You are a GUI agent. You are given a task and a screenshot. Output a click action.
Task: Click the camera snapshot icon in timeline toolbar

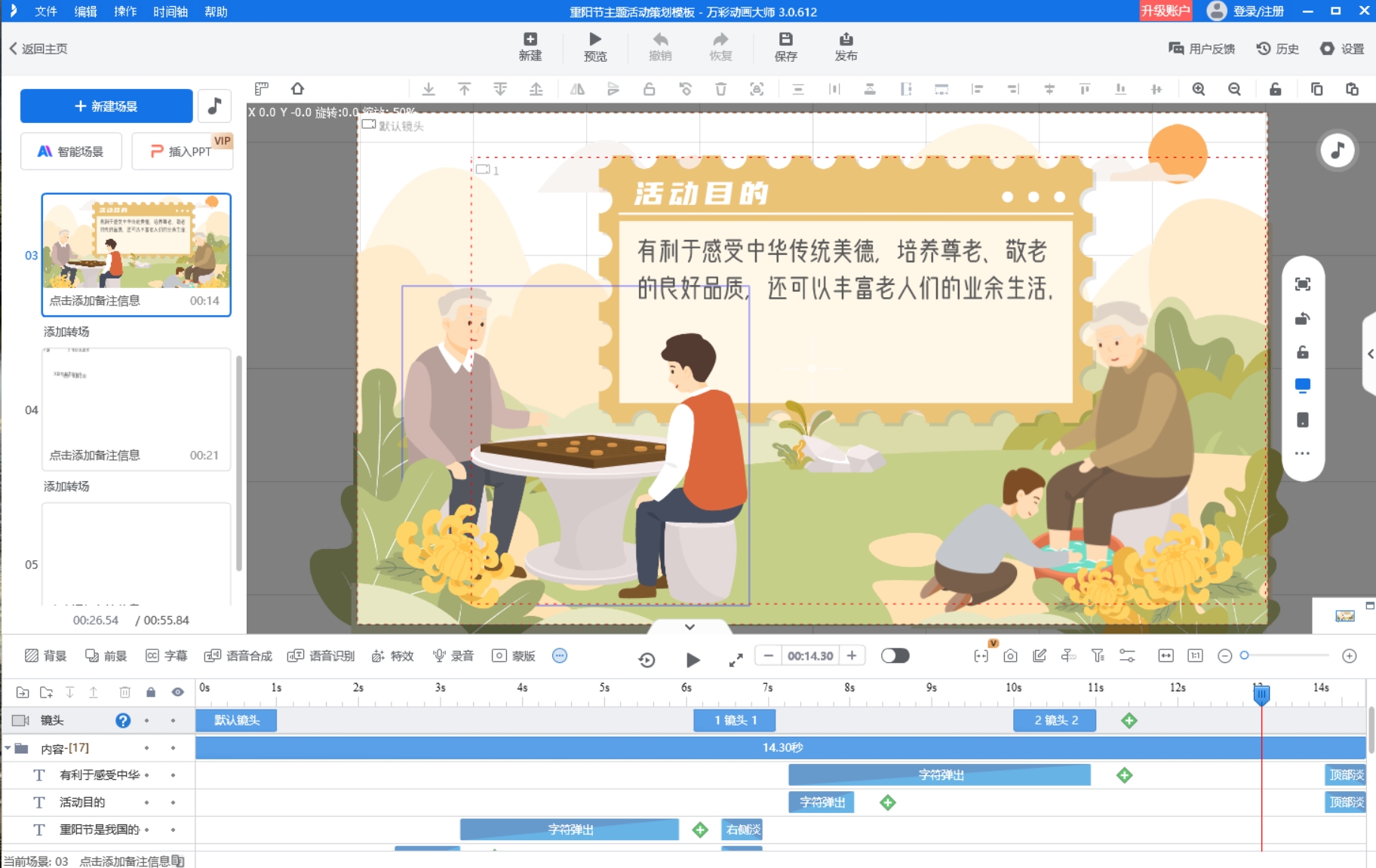1010,656
